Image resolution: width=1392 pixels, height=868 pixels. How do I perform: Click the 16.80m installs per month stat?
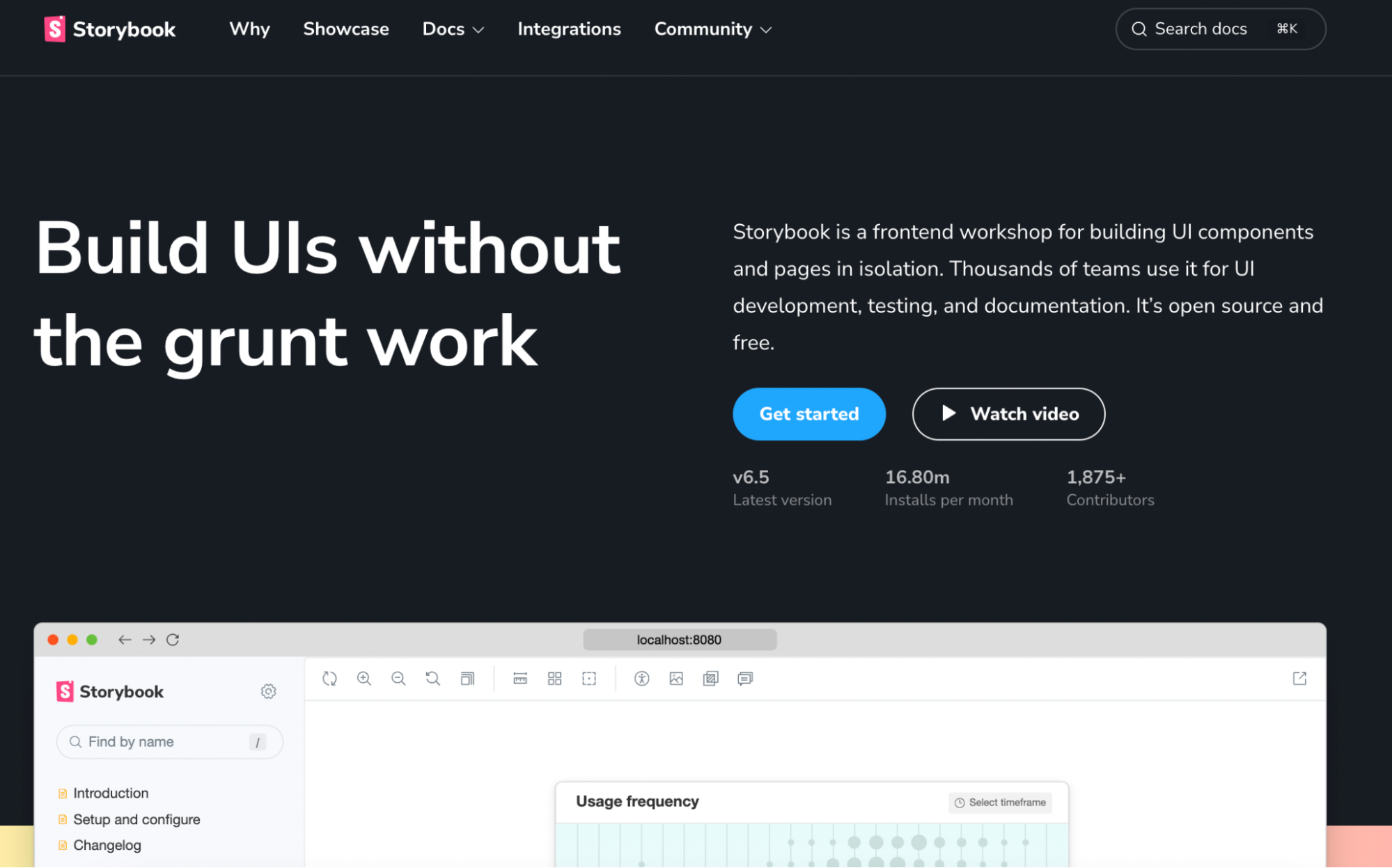click(948, 487)
